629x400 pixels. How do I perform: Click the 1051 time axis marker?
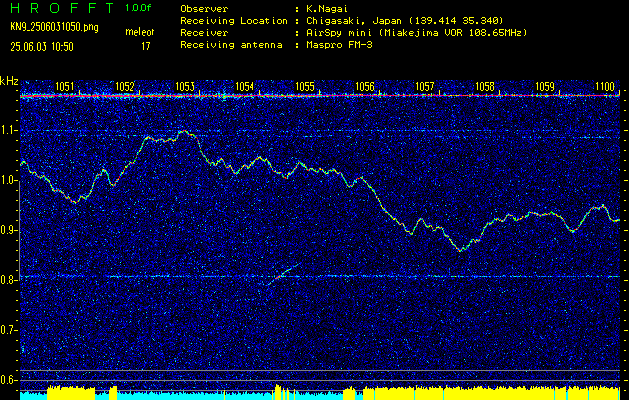(x=64, y=86)
